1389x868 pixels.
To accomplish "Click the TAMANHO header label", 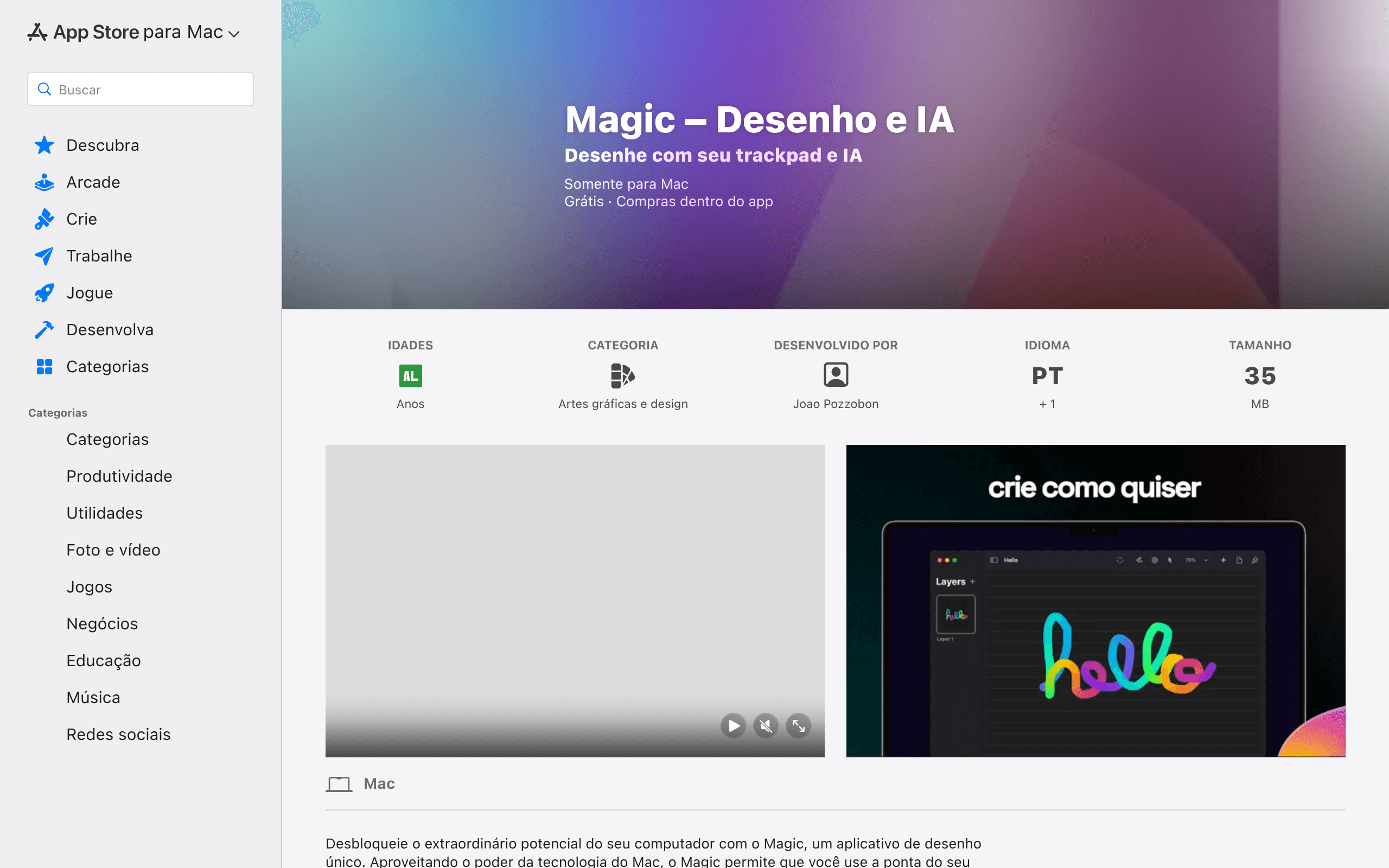I will tap(1260, 345).
